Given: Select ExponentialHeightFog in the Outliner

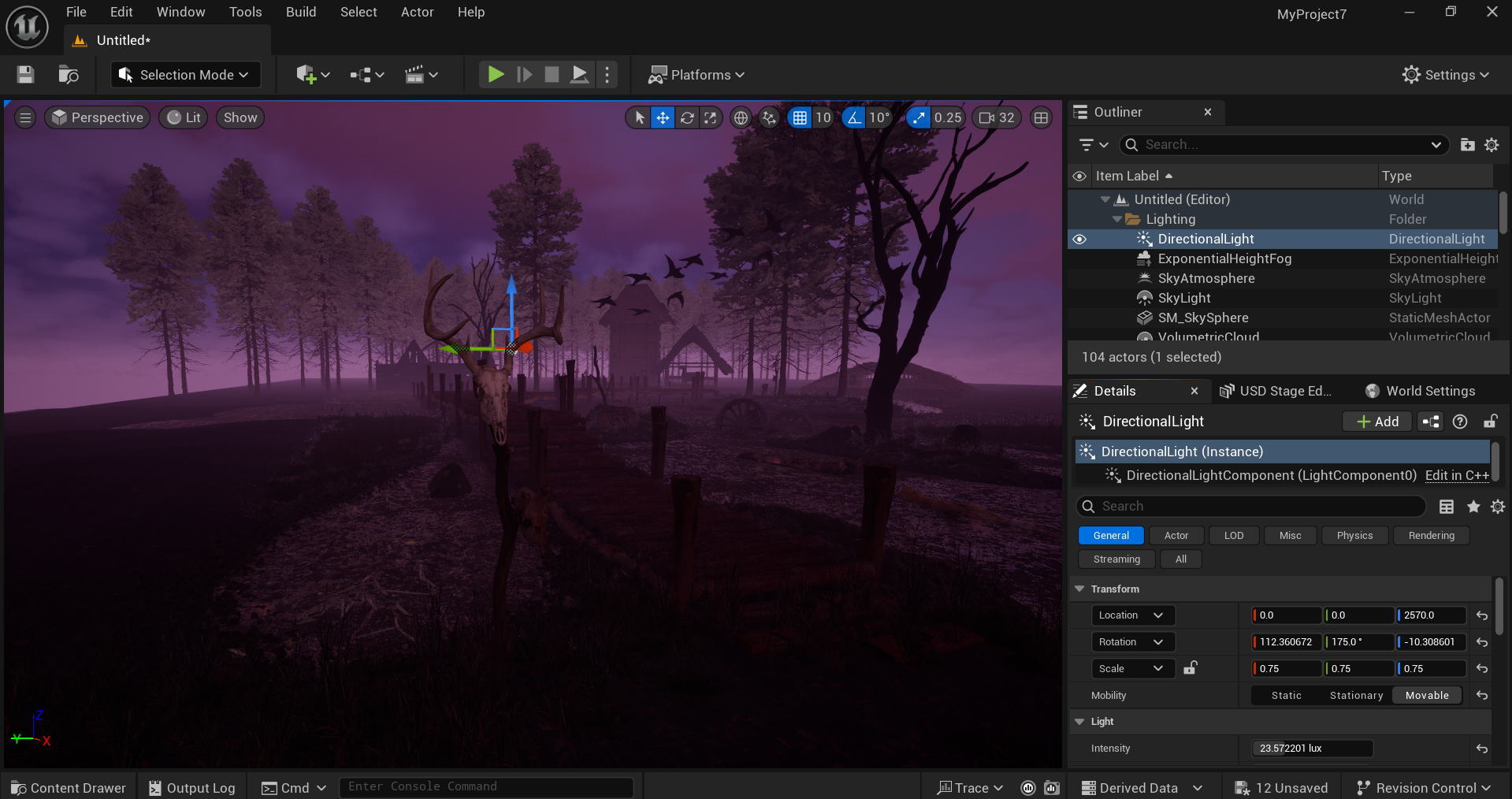Looking at the screenshot, I should tap(1224, 258).
